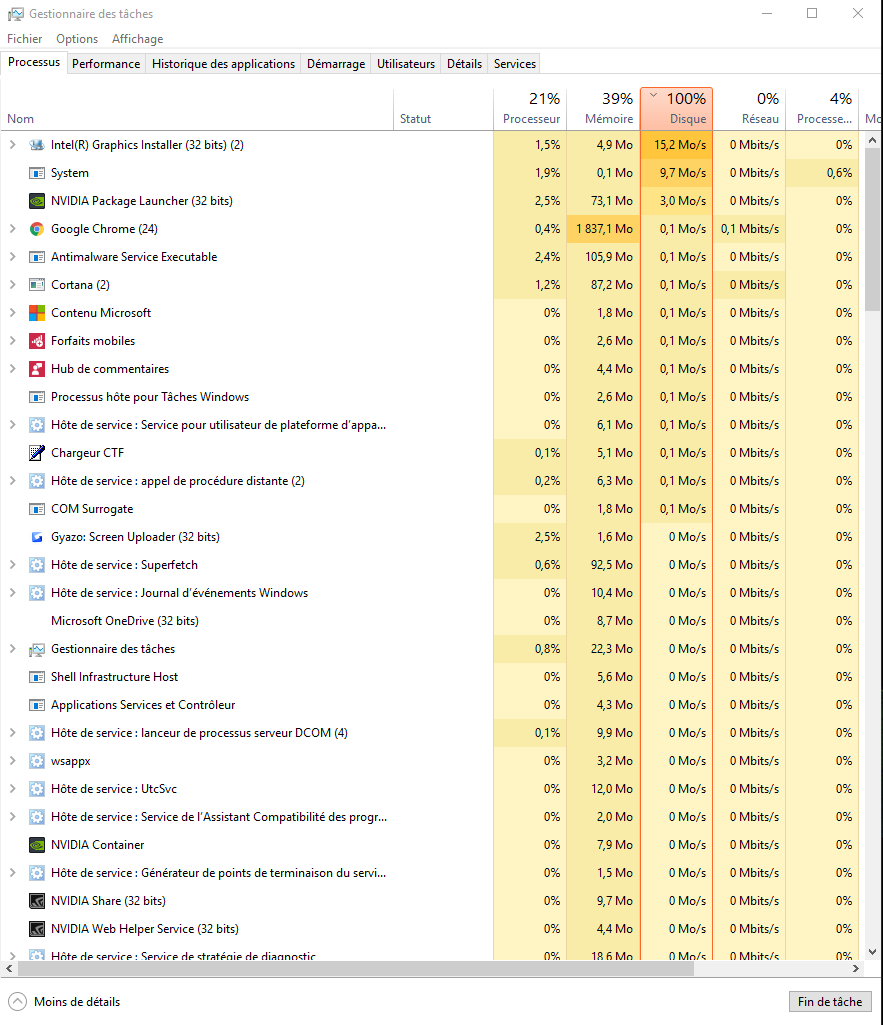Click the UtcSvc service gear icon
883x1025 pixels.
click(x=37, y=789)
